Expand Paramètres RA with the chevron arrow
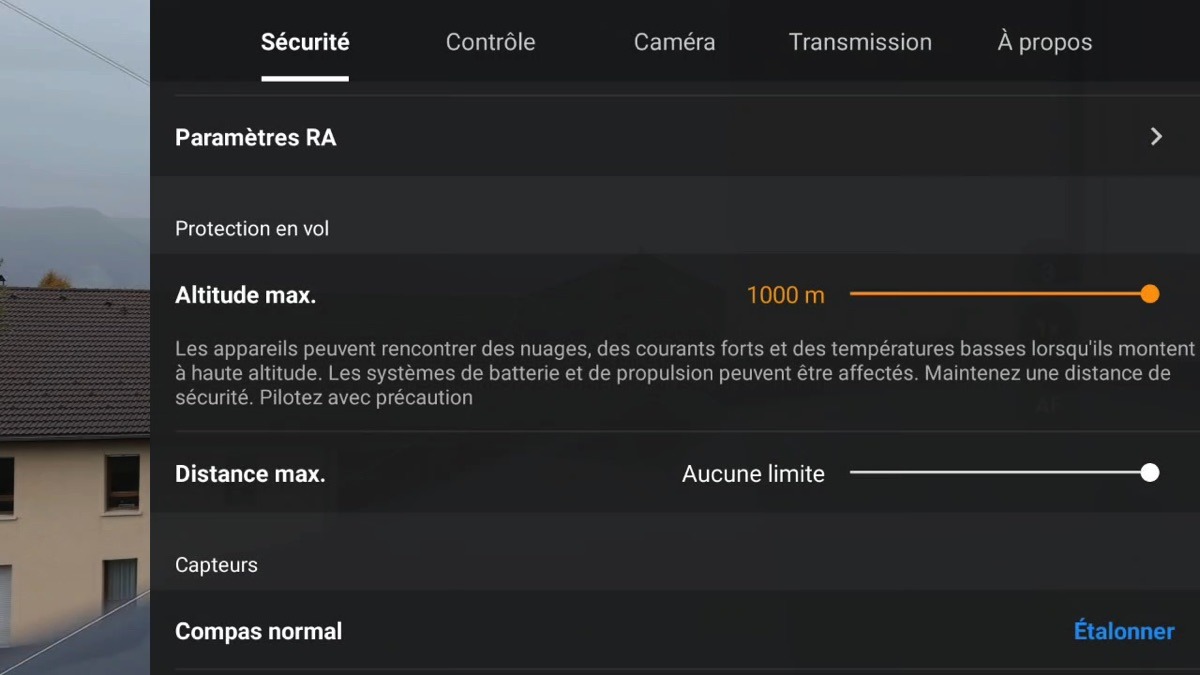 pos(1156,137)
